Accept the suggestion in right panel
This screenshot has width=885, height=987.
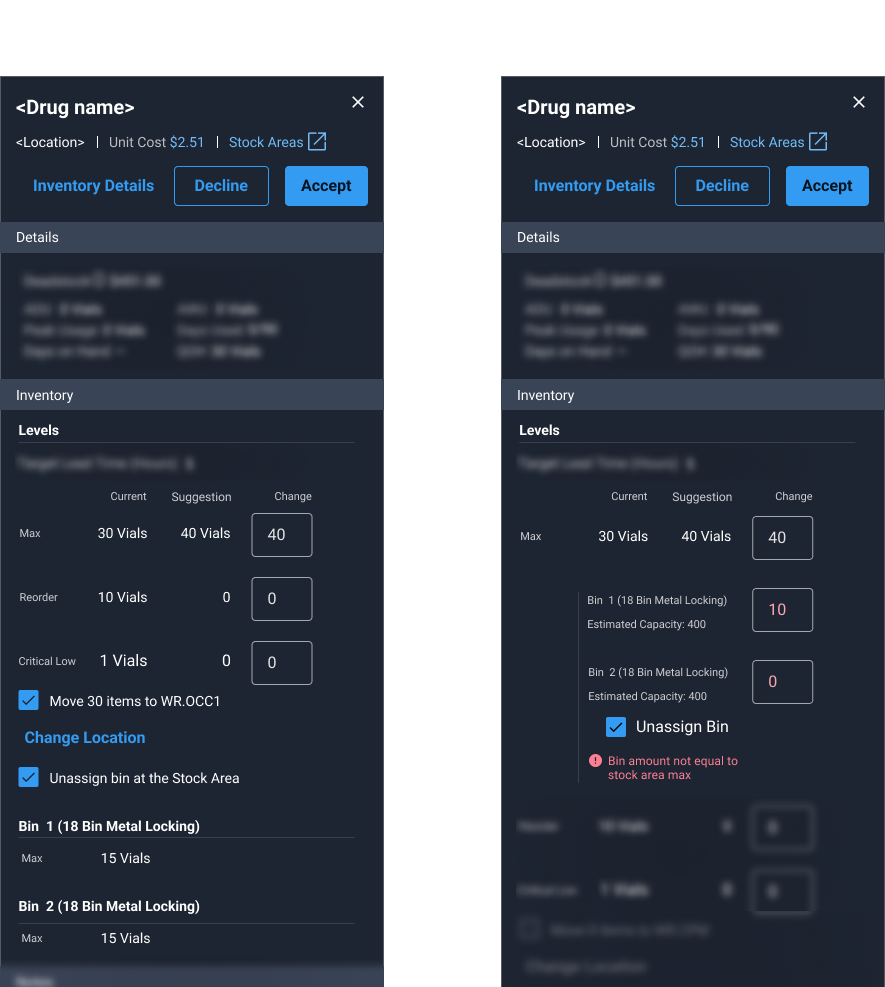(827, 186)
